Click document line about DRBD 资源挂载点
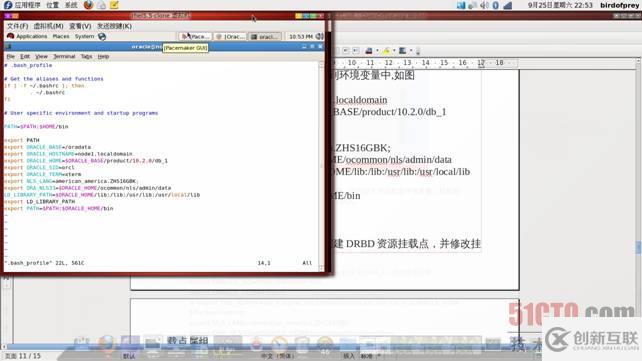Viewport: 642px width, 361px height. point(407,244)
